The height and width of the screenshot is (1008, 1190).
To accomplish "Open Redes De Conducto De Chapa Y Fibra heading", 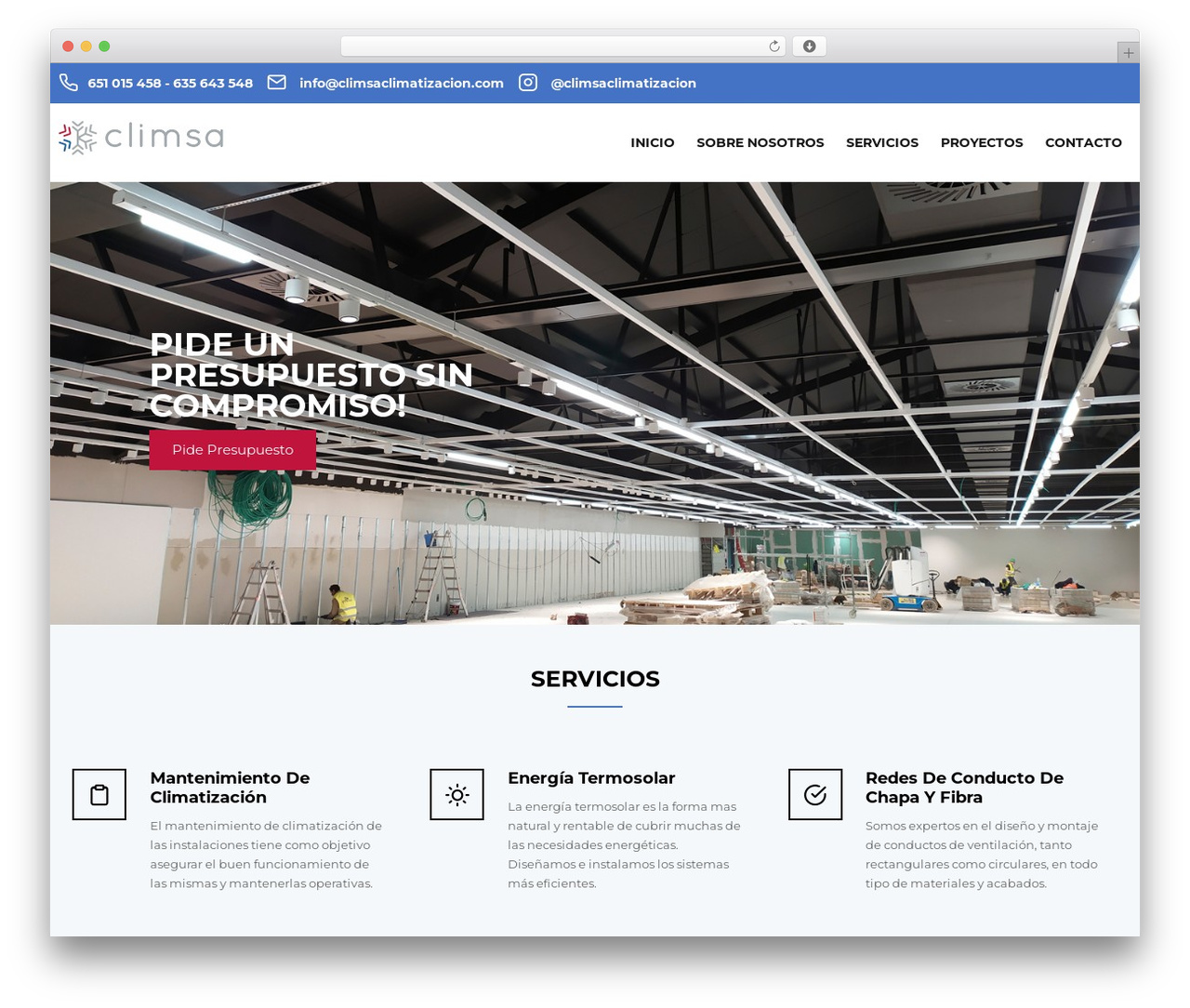I will click(x=964, y=788).
